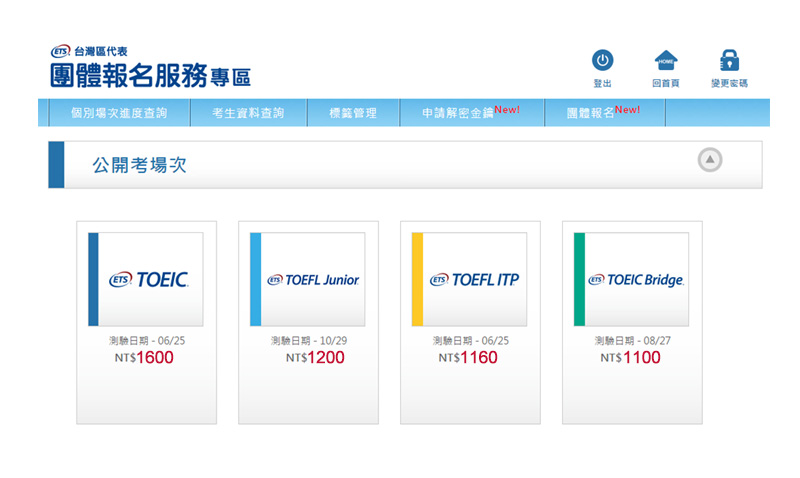Open the 團體報名 menu item
This screenshot has height=478, width=800.
pyautogui.click(x=604, y=112)
